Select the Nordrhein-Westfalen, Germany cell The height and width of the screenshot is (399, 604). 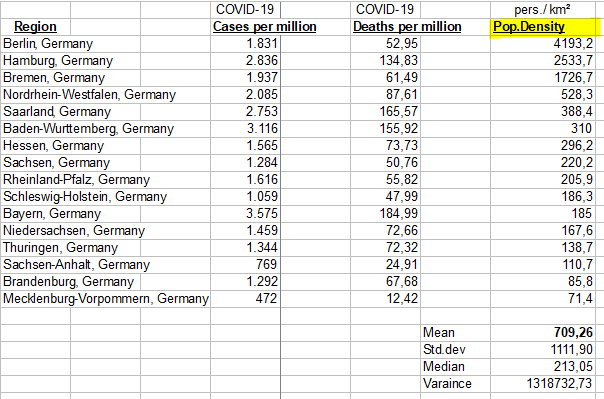point(89,94)
